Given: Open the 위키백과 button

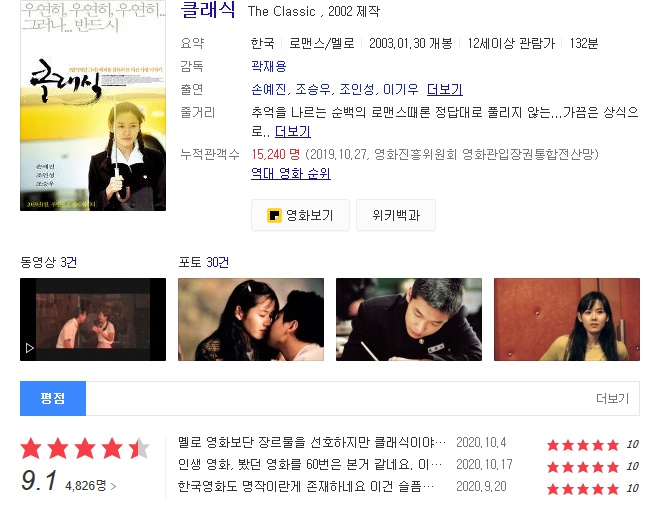Looking at the screenshot, I should coord(396,215).
